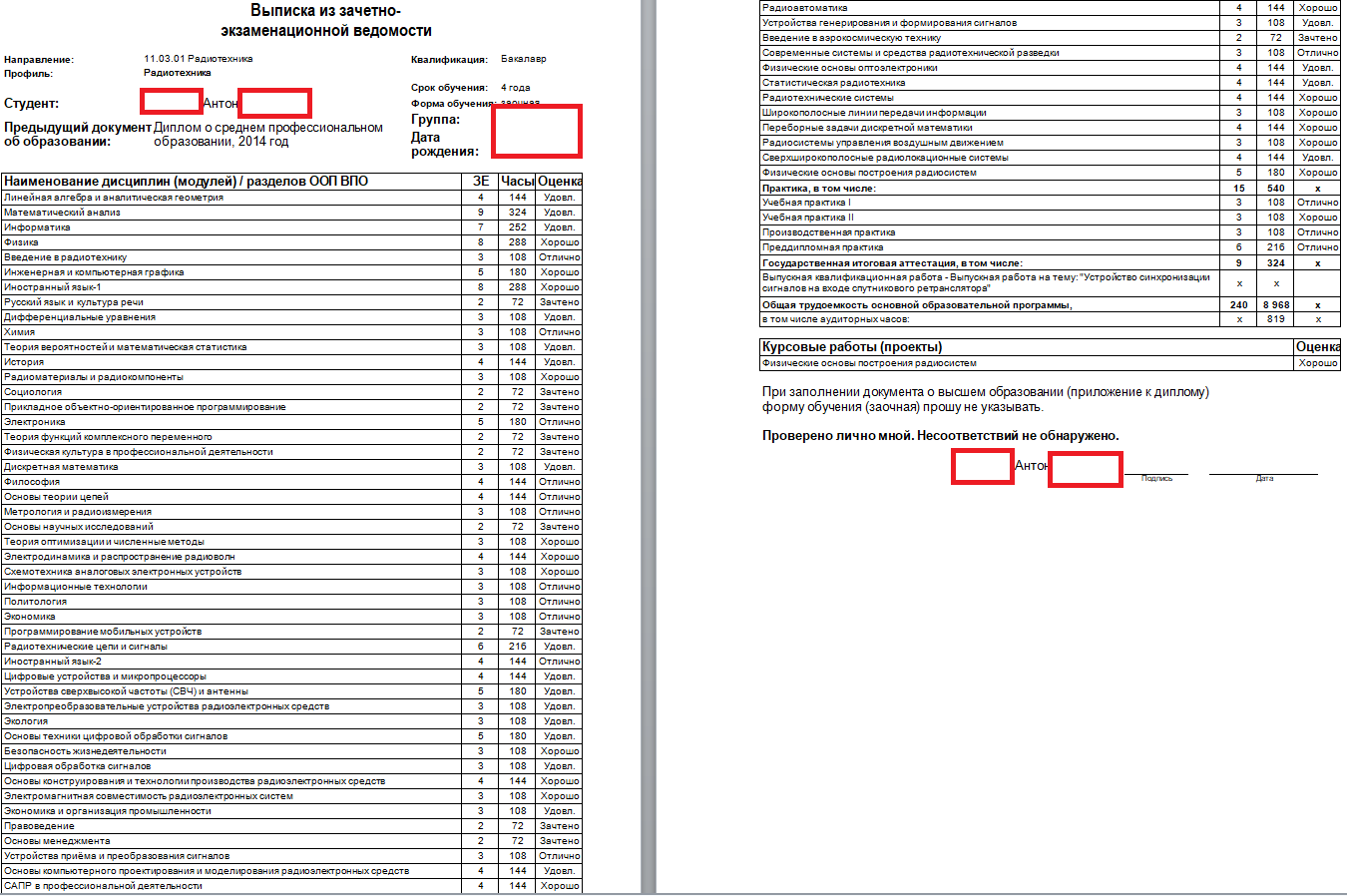Click the "Производственная практика" row
1347x896 pixels.
[1050, 232]
